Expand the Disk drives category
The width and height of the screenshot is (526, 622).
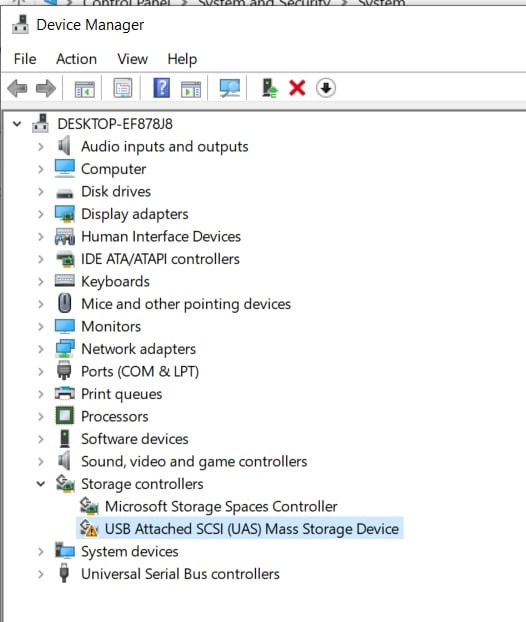[x=40, y=192]
